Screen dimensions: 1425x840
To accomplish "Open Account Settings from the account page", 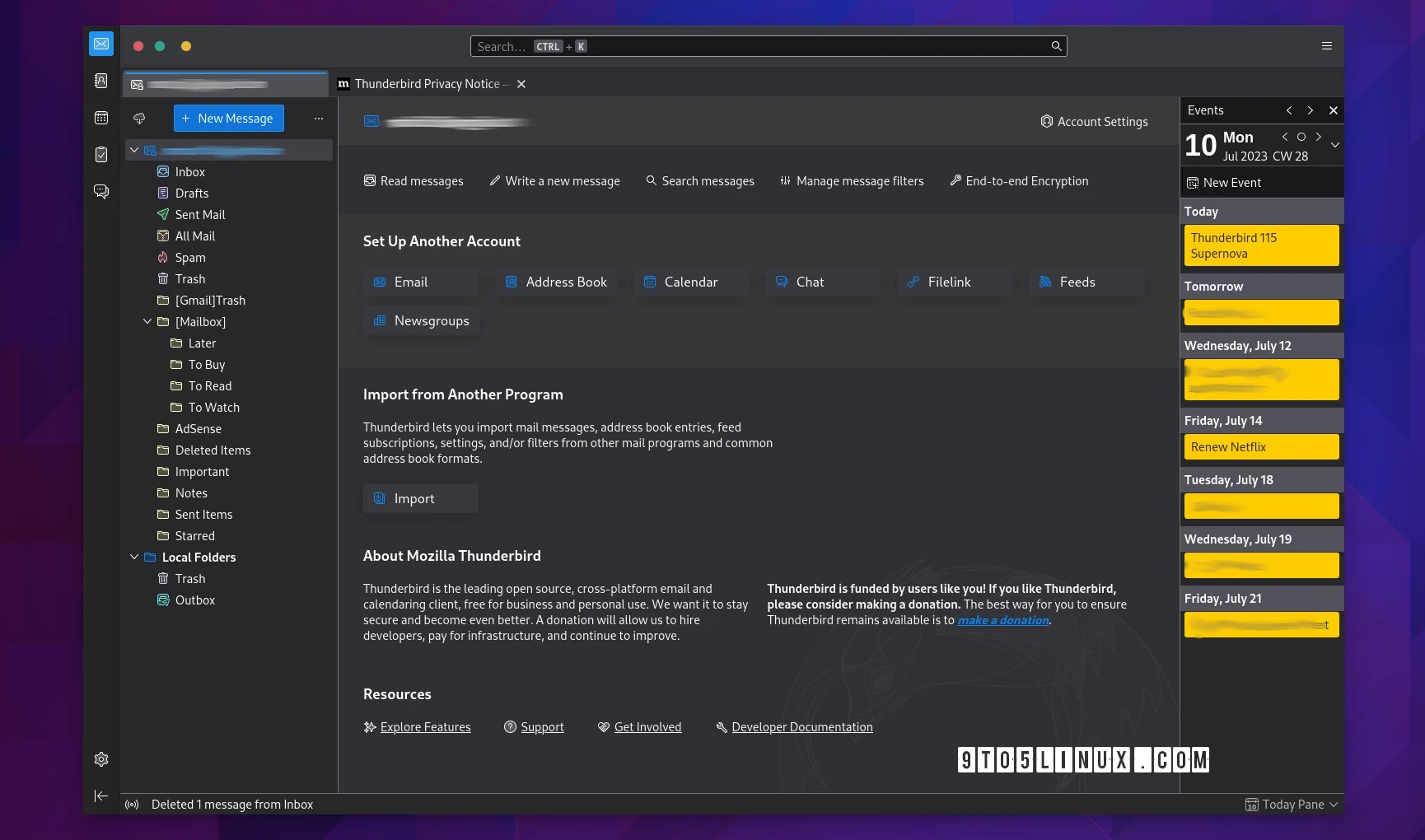I will coord(1095,121).
